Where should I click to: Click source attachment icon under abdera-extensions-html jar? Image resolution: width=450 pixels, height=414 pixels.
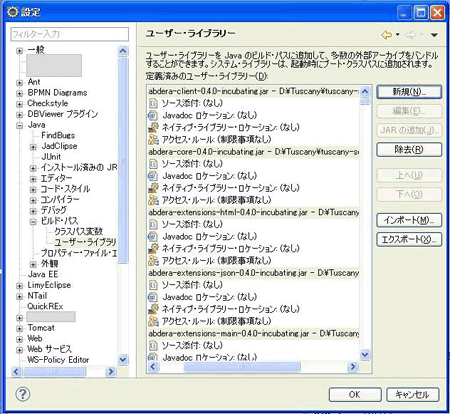153,224
